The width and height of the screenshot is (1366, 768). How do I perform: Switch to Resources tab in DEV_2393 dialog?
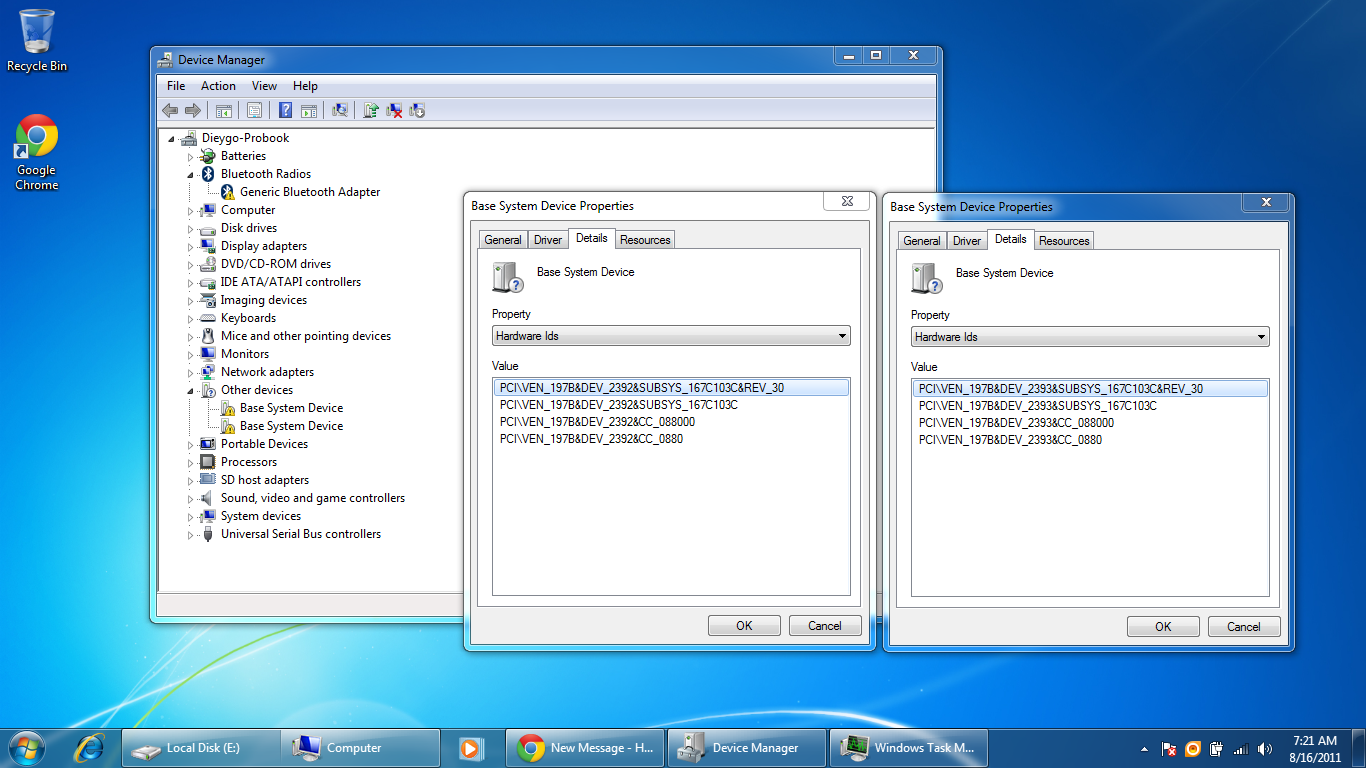pyautogui.click(x=1064, y=241)
